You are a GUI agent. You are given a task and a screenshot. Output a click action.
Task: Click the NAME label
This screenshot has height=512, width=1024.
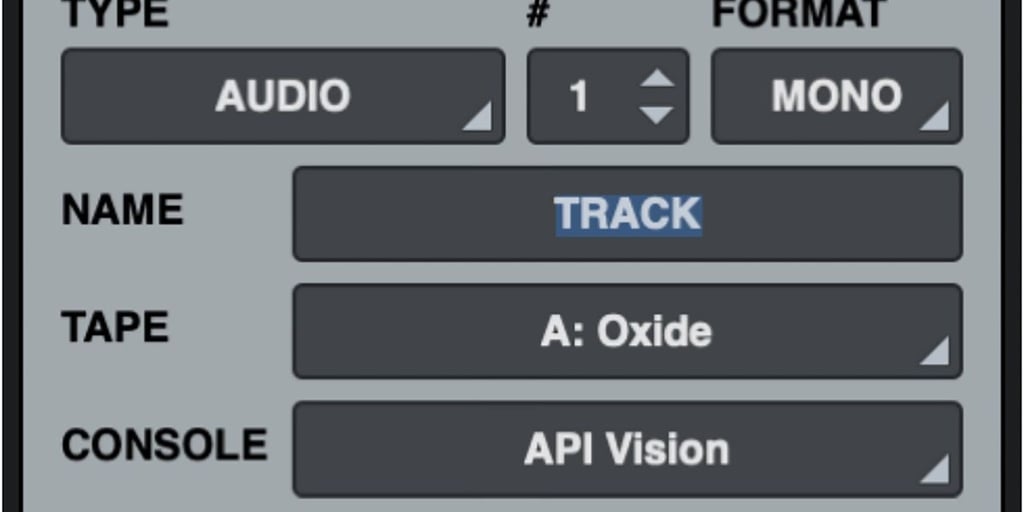[x=123, y=210]
